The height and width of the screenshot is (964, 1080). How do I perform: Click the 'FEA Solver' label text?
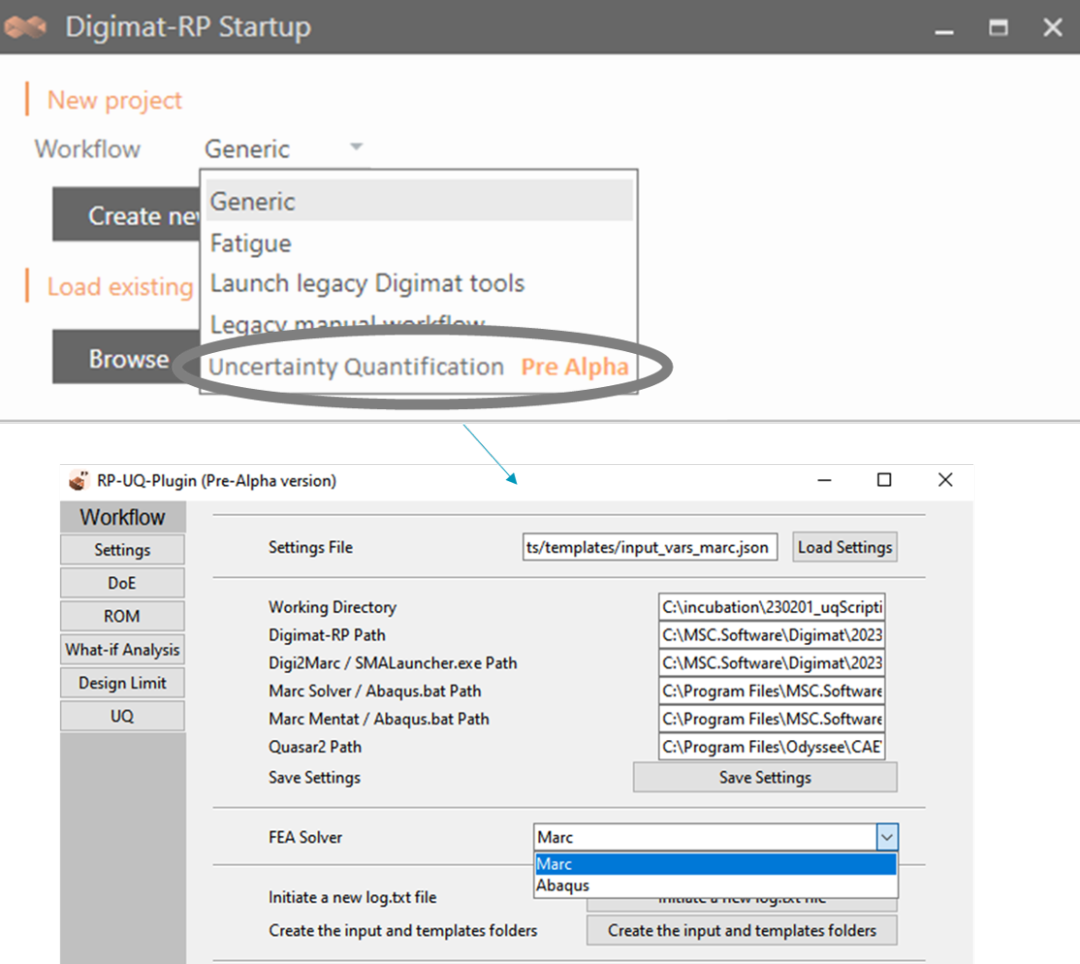coord(305,837)
